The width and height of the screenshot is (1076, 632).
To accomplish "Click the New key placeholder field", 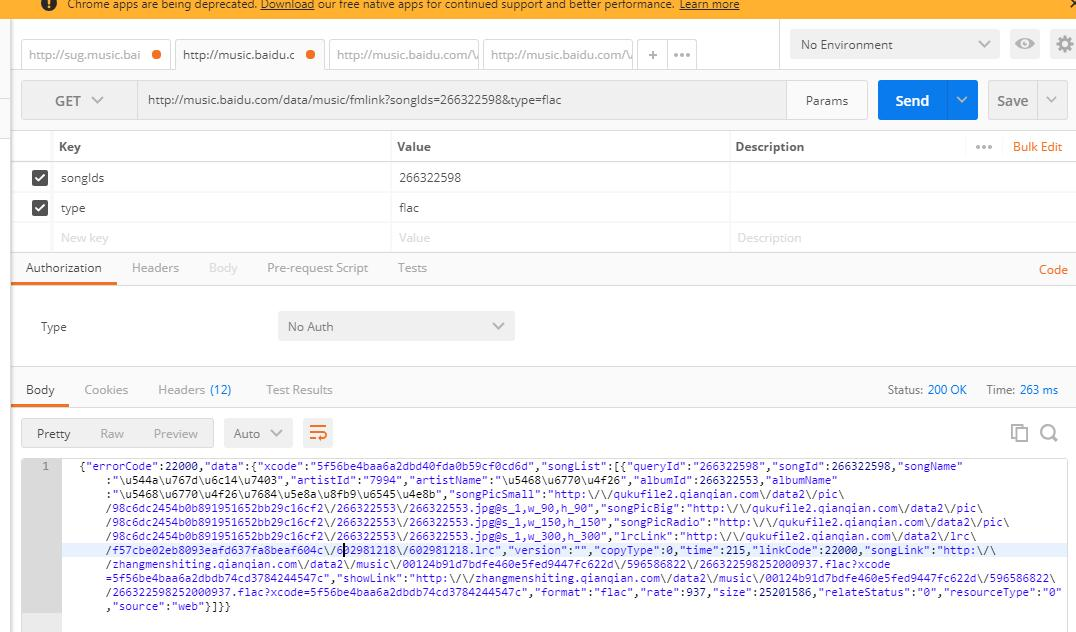I will click(x=221, y=237).
